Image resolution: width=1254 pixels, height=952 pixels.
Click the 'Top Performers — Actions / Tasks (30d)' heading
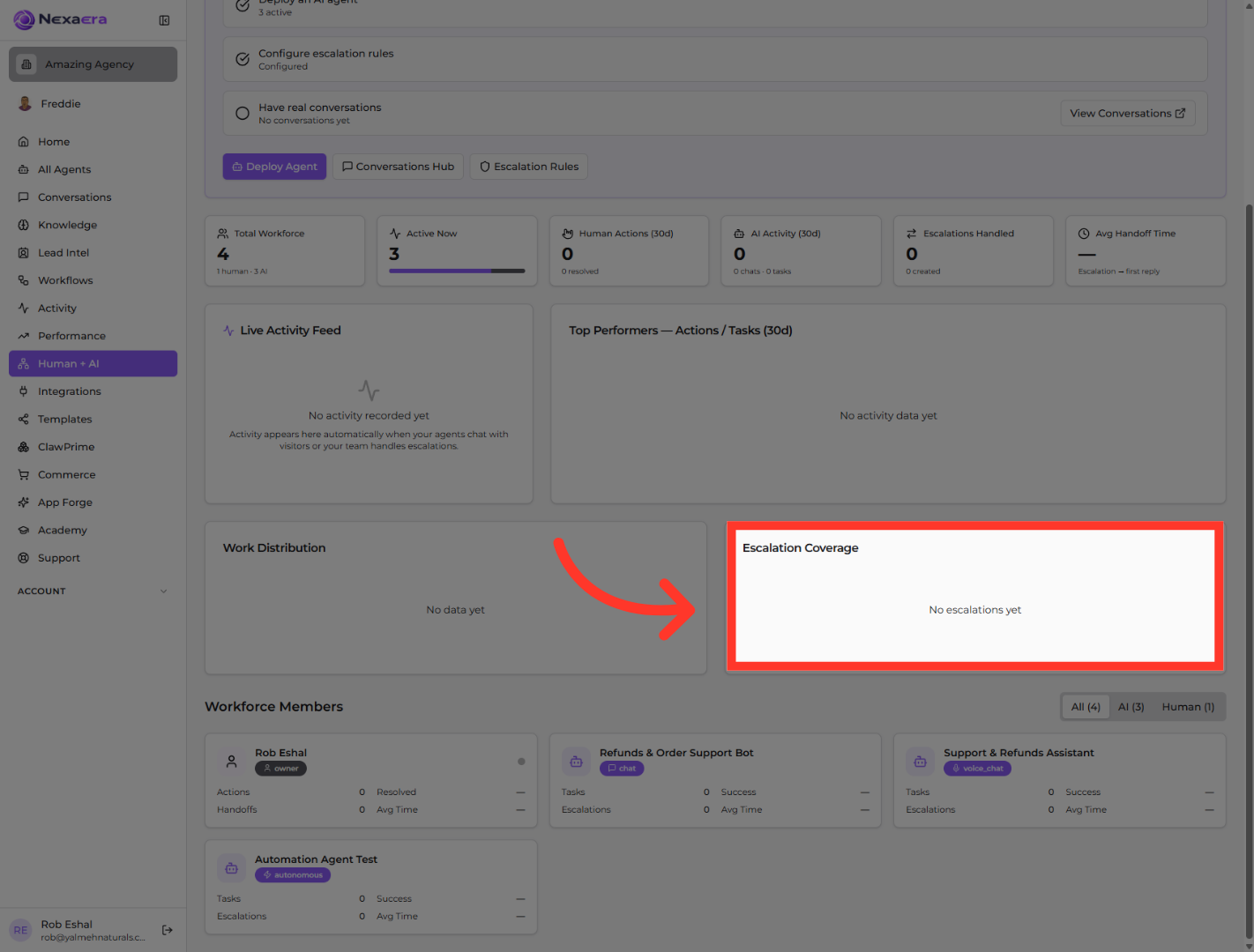click(x=681, y=331)
